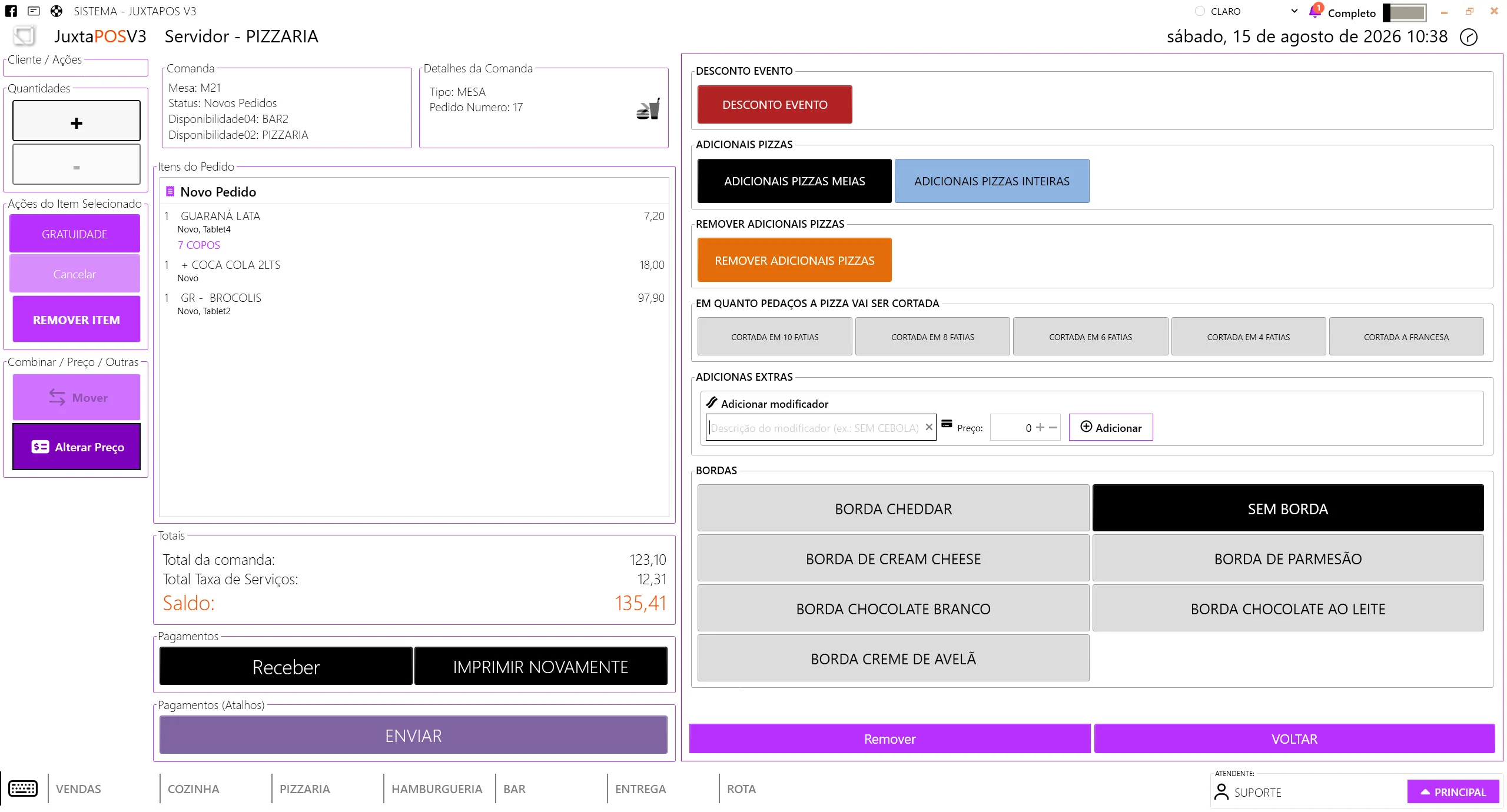Switch to the HAMBURGUERIA tab
Viewport: 1507px width, 812px height.
coord(437,789)
